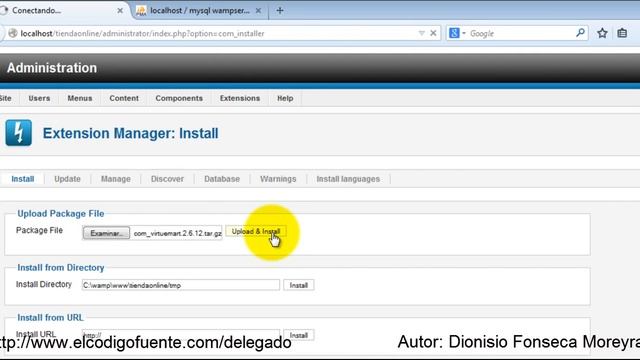This screenshot has height=360, width=640.
Task: Click the Install URL text field
Action: (180, 335)
